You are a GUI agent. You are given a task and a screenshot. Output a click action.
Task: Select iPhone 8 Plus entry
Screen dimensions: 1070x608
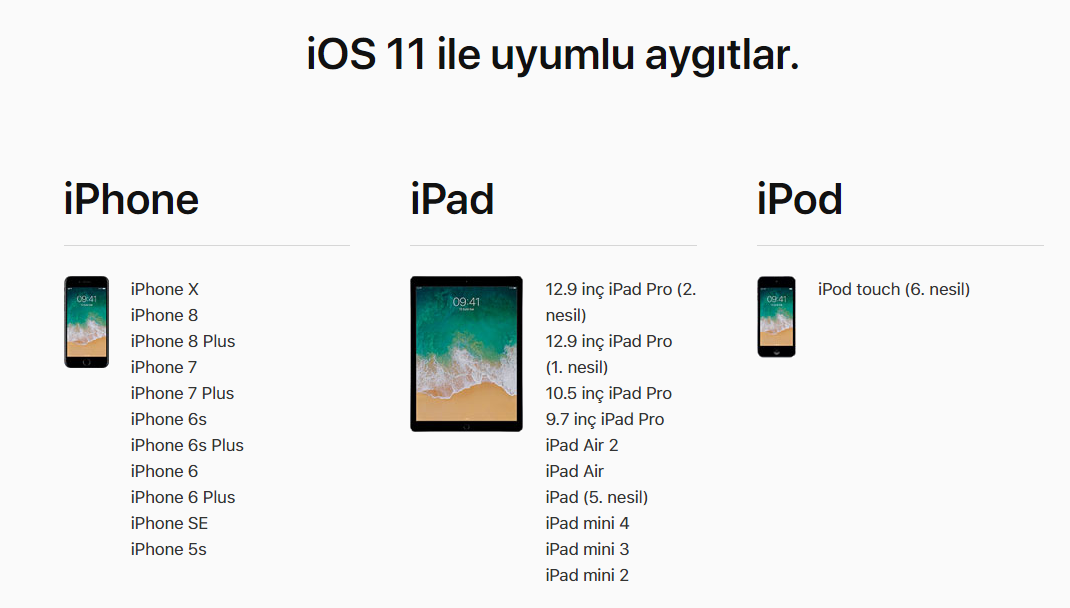[183, 341]
